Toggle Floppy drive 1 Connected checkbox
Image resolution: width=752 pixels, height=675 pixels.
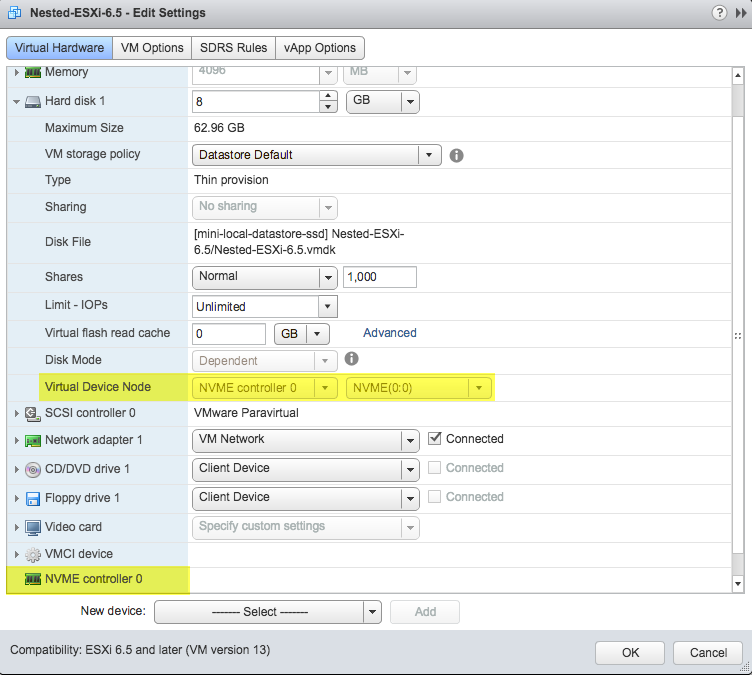(x=435, y=497)
